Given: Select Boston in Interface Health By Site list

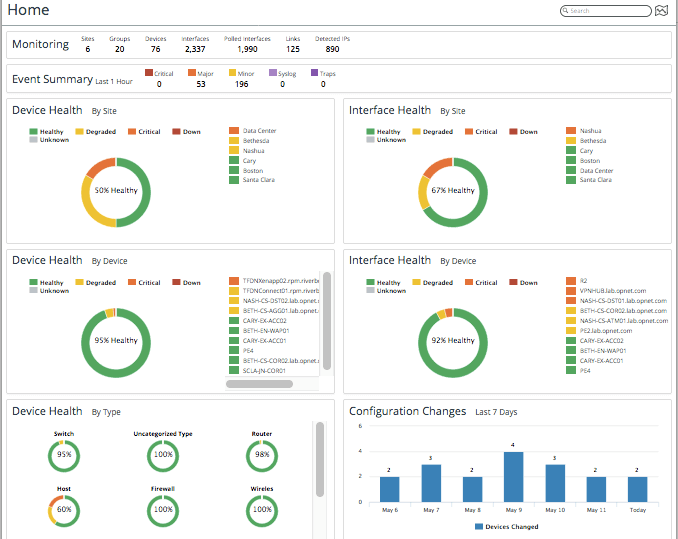Looking at the screenshot, I should [583, 160].
